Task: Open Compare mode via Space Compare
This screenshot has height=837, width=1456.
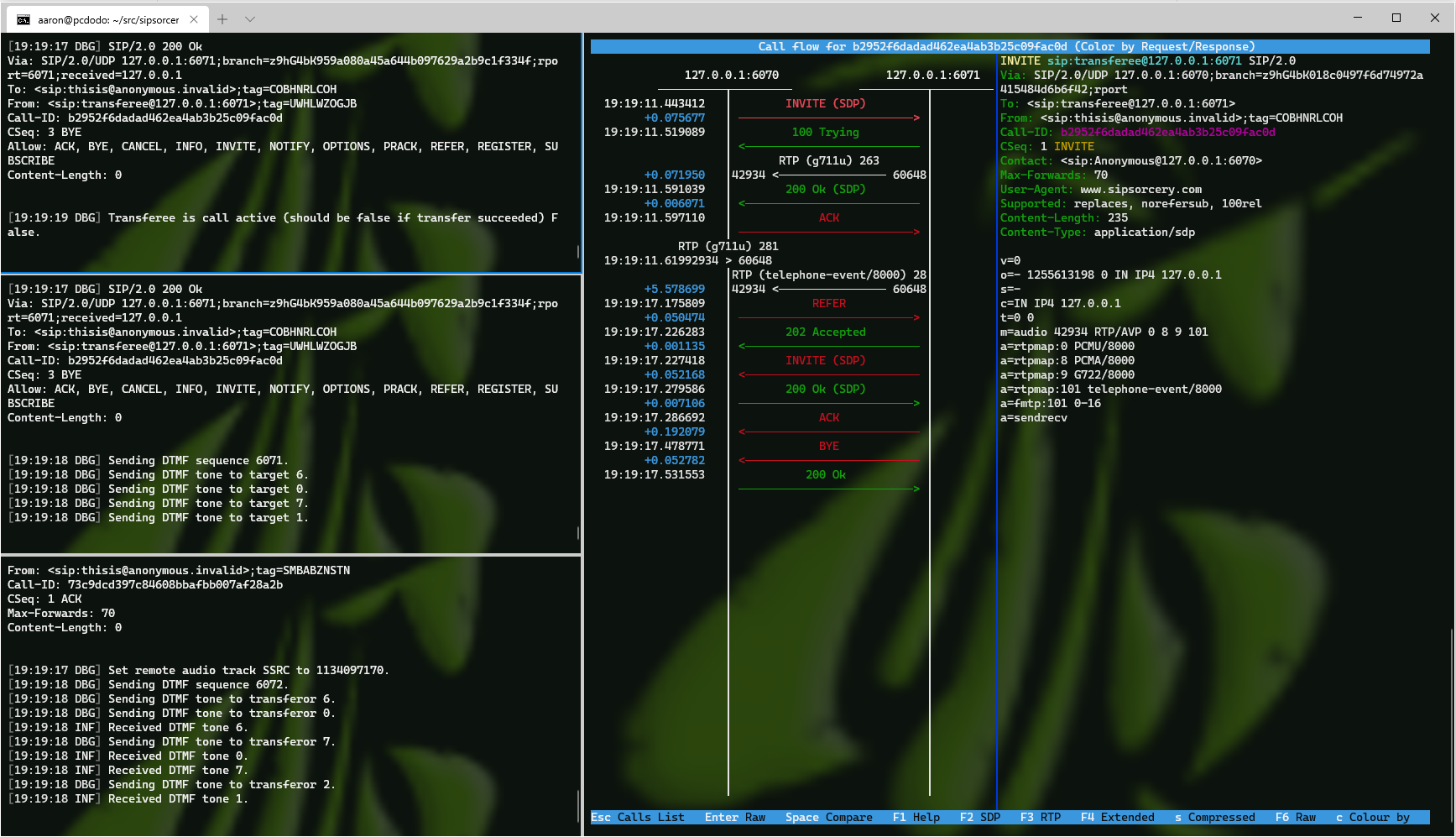Action: (828, 817)
